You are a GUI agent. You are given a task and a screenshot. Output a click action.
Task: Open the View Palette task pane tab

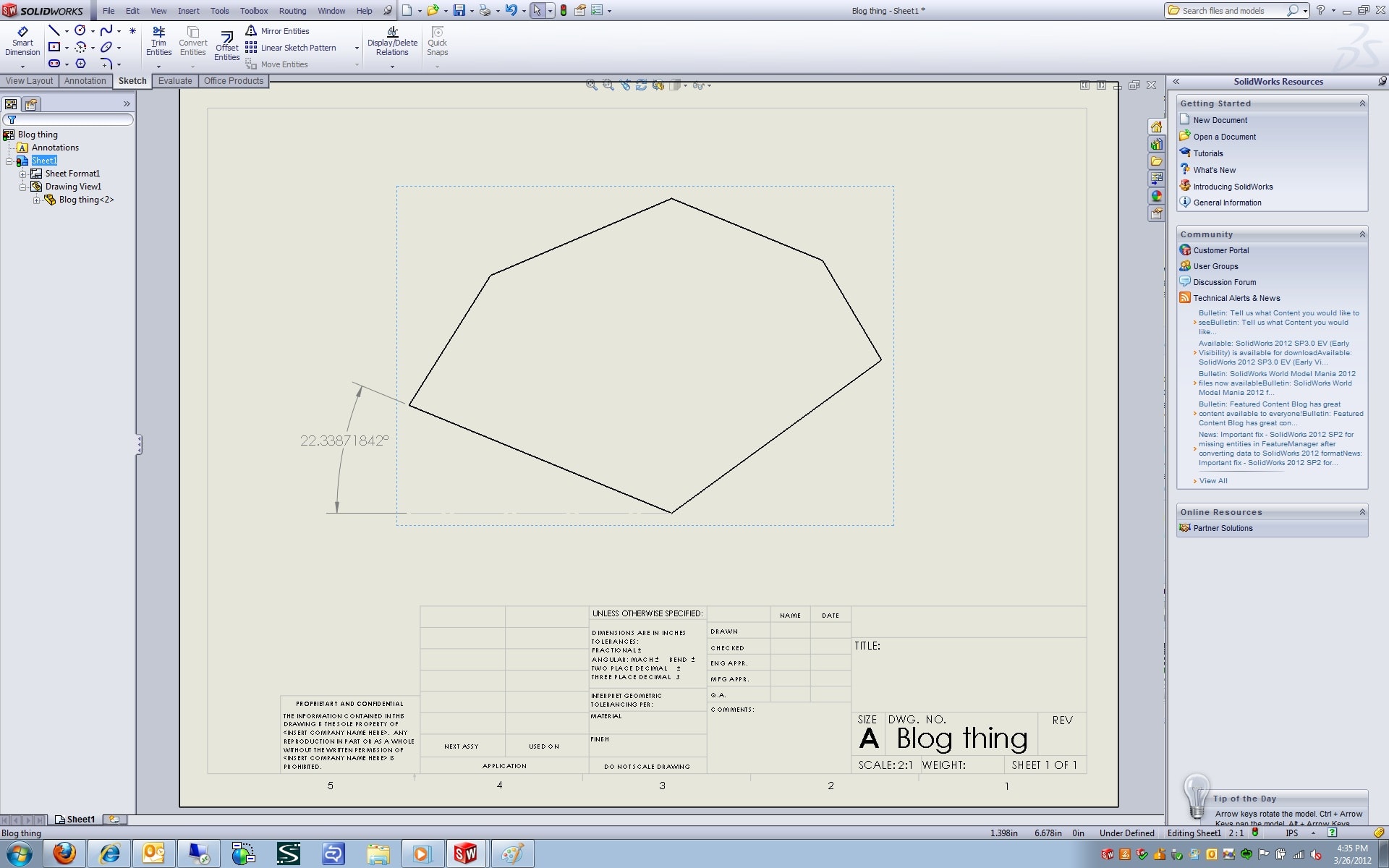(1156, 179)
